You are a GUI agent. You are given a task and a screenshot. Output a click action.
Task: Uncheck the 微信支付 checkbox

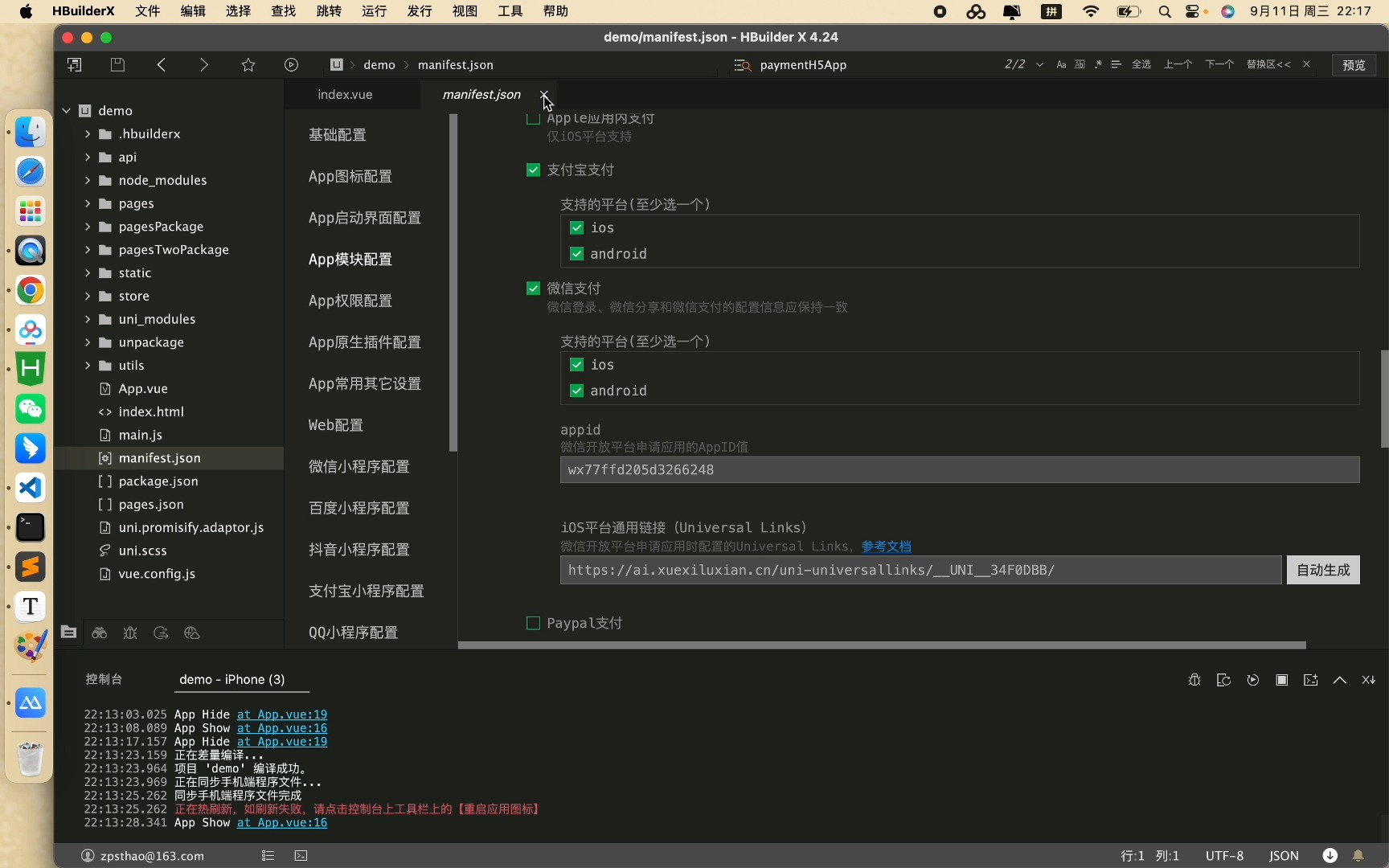[x=533, y=289]
